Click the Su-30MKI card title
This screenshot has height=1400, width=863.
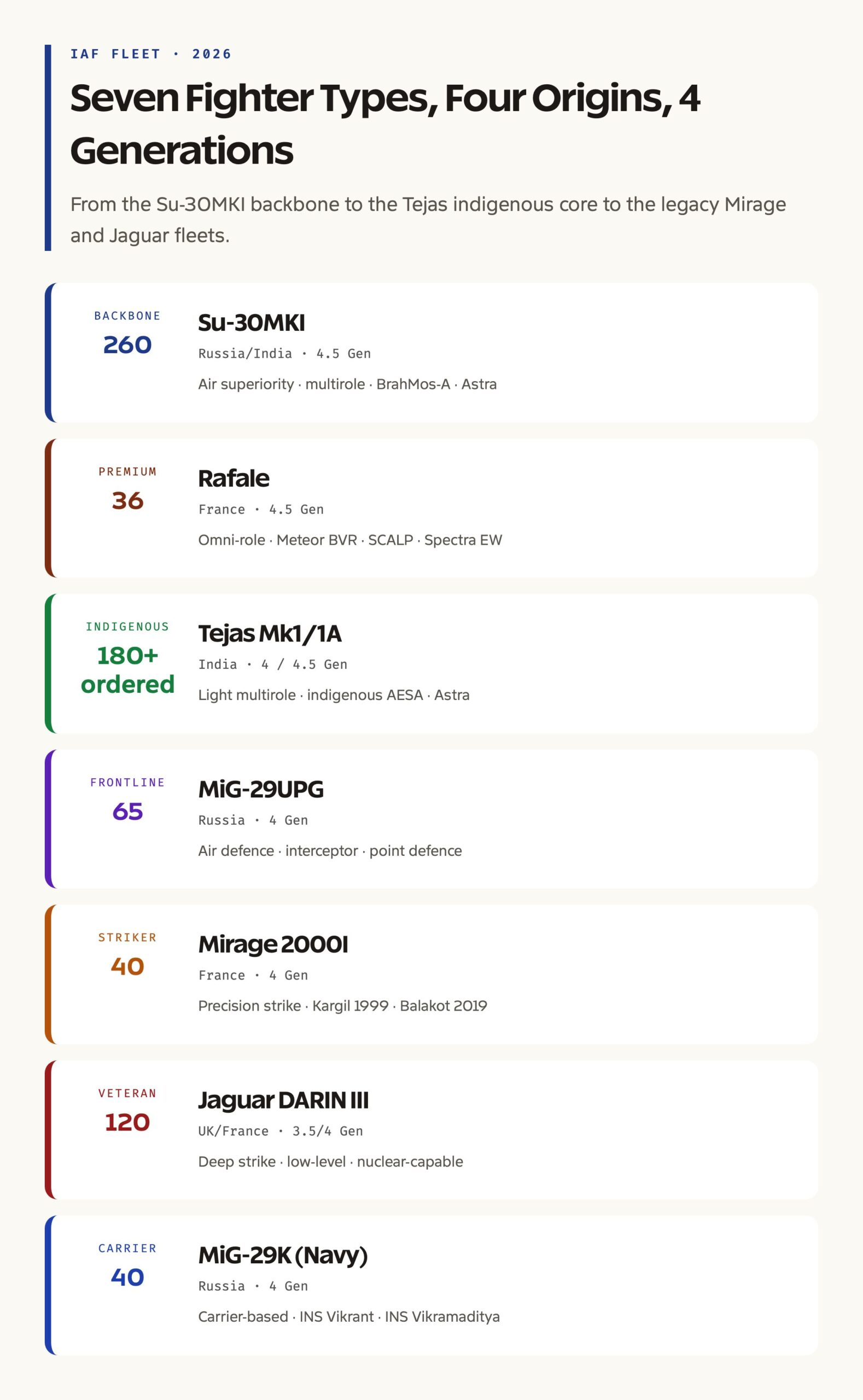tap(251, 323)
